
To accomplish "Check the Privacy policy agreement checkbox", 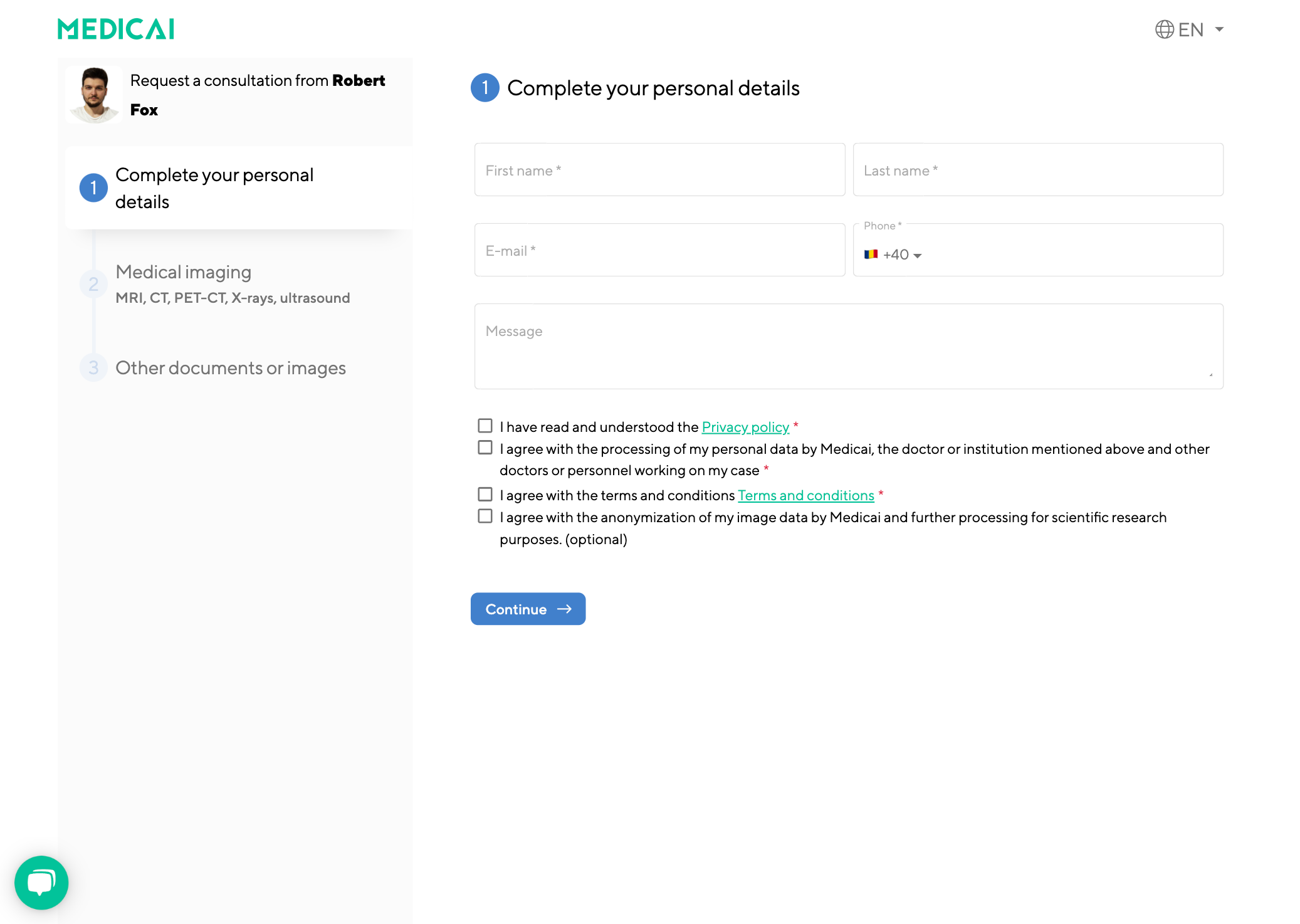I will 485,425.
